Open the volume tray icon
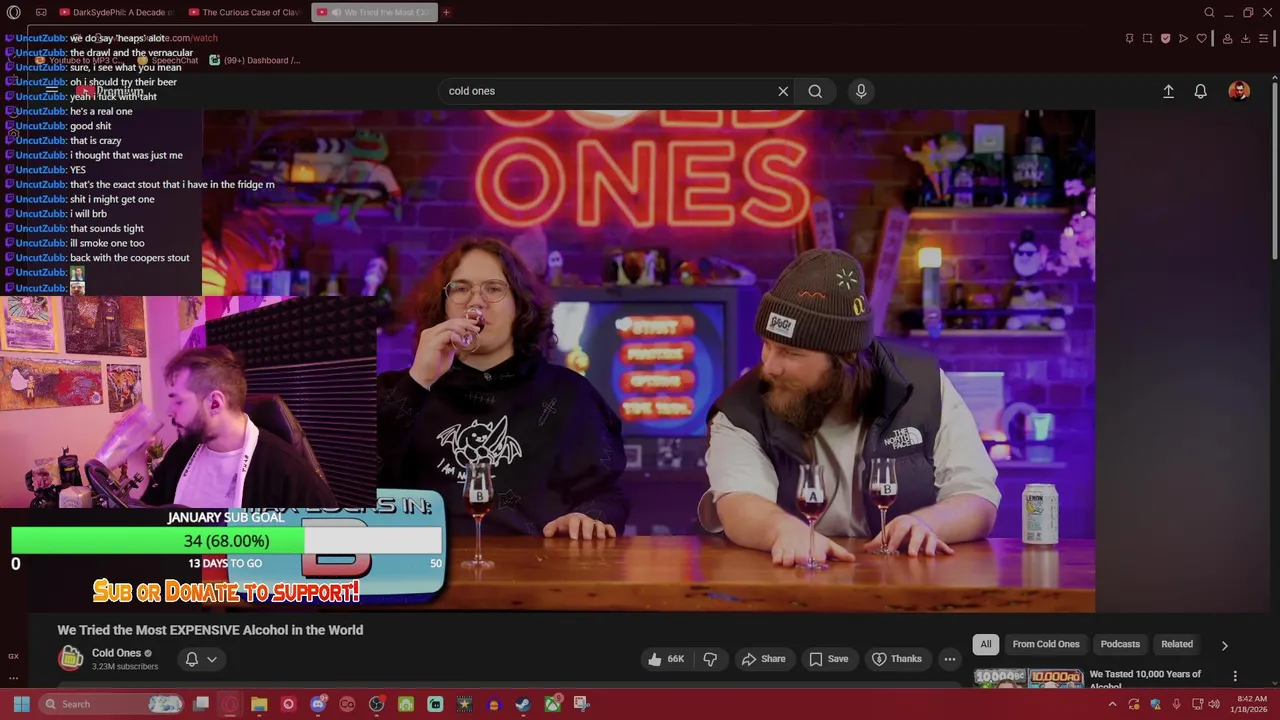Screen dimensions: 1280x720 [x=1214, y=704]
